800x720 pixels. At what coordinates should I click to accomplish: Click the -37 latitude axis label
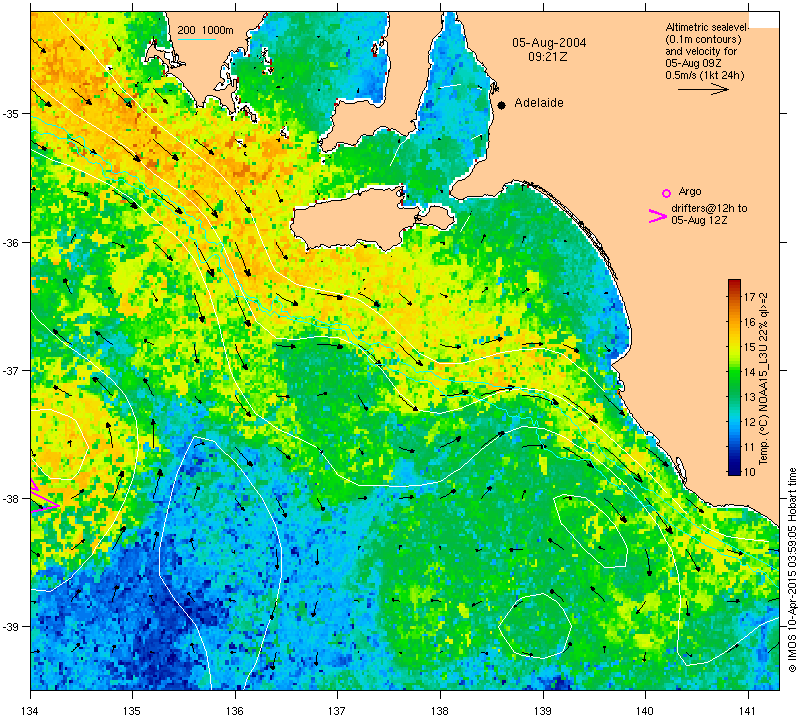[14, 370]
